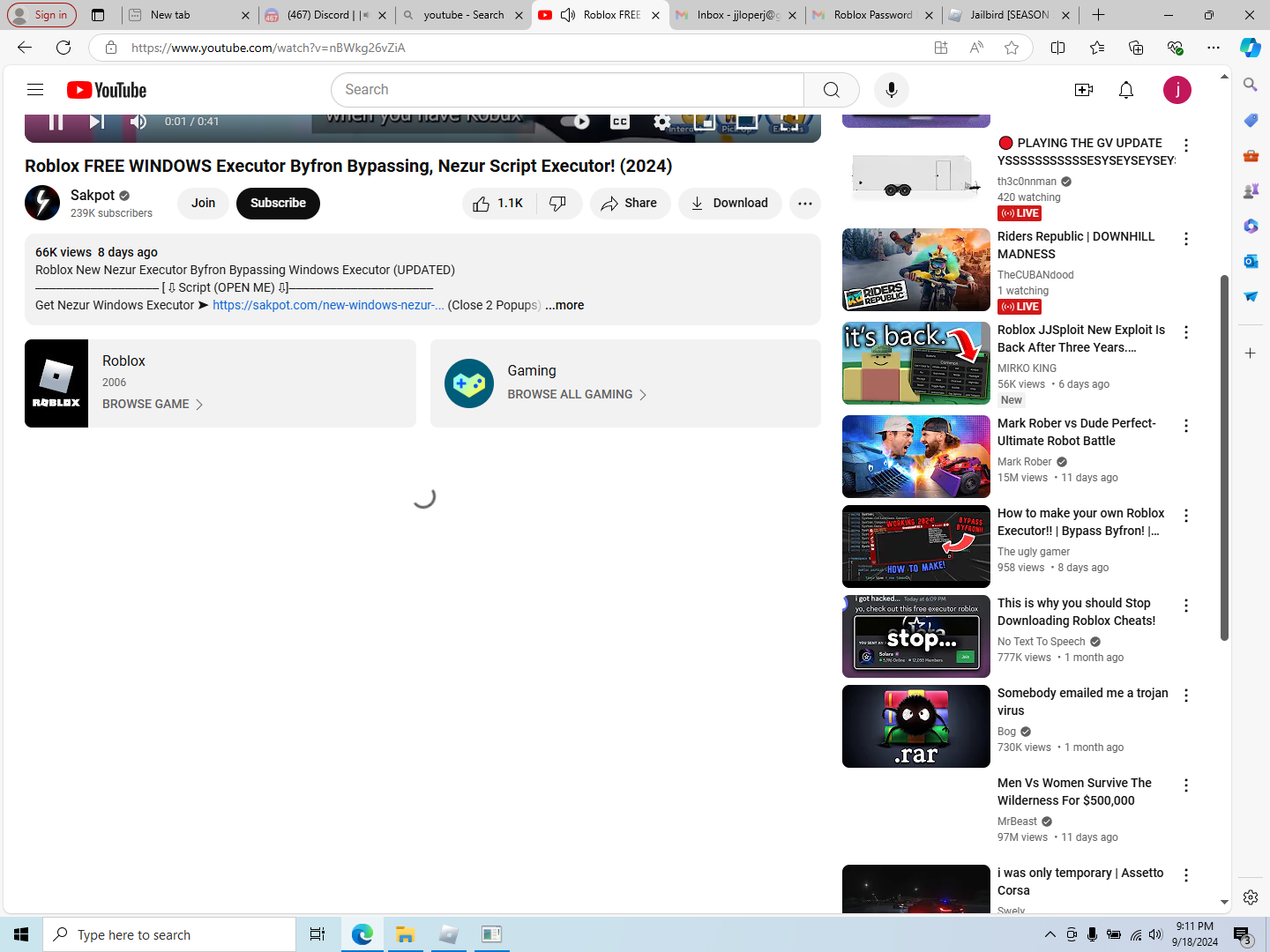This screenshot has height=952, width=1270.
Task: Open options for trojan virus video
Action: (x=1186, y=695)
